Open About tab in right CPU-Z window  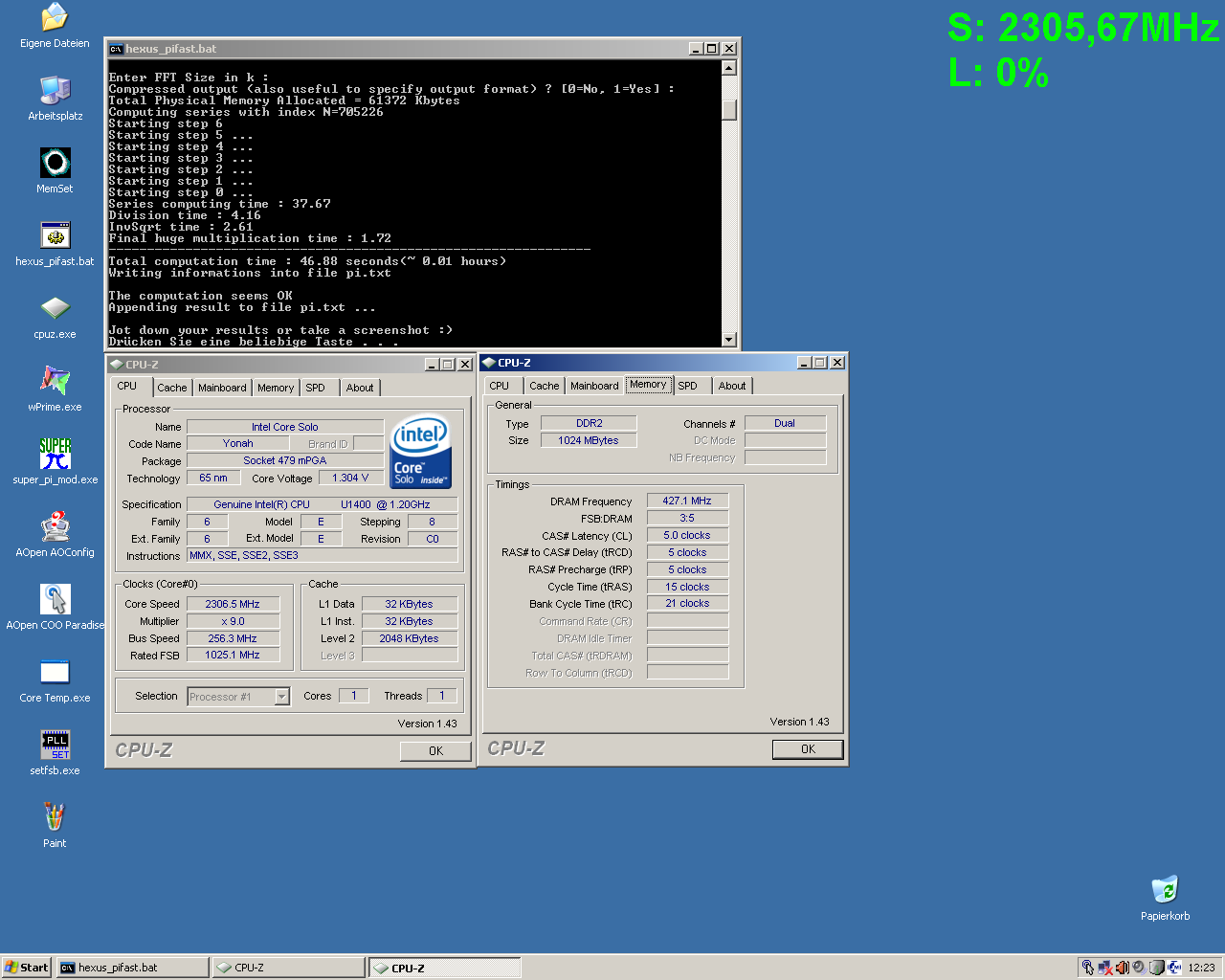pos(732,386)
